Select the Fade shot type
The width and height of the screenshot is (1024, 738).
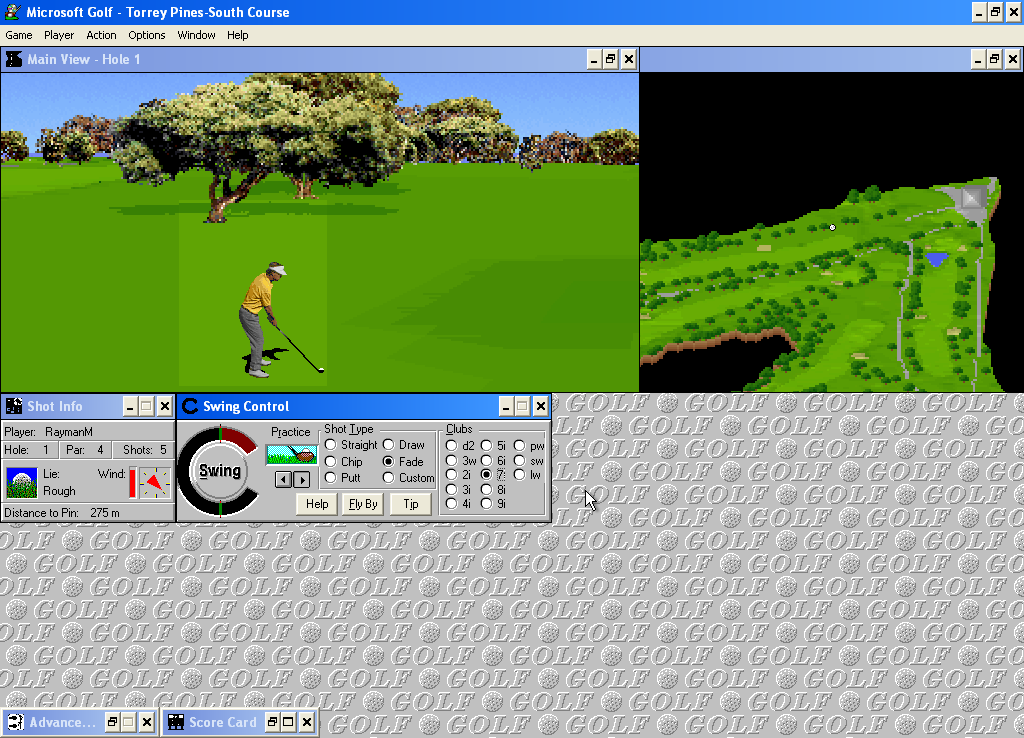pyautogui.click(x=404, y=462)
